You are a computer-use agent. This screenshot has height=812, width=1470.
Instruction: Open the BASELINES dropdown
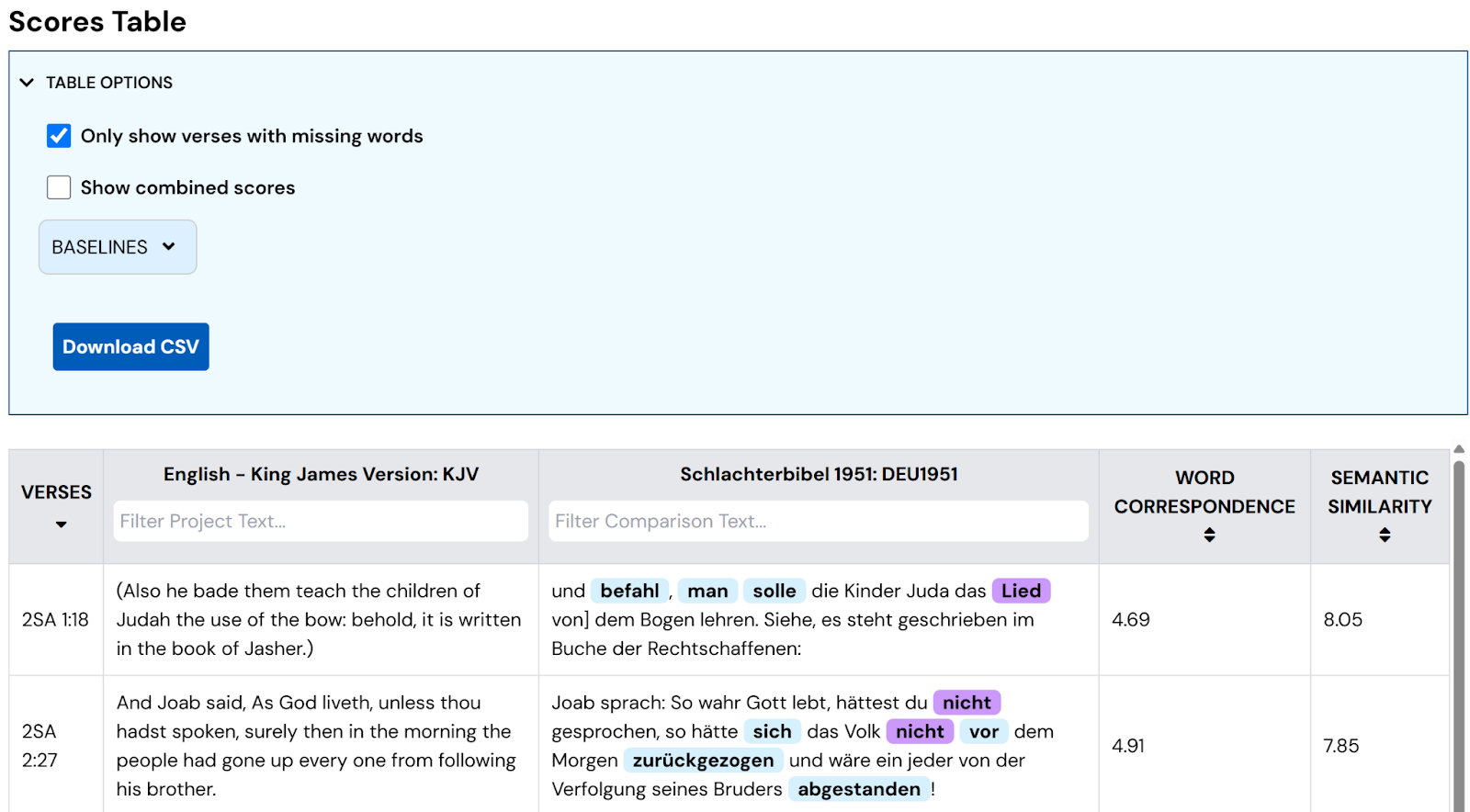pos(118,247)
